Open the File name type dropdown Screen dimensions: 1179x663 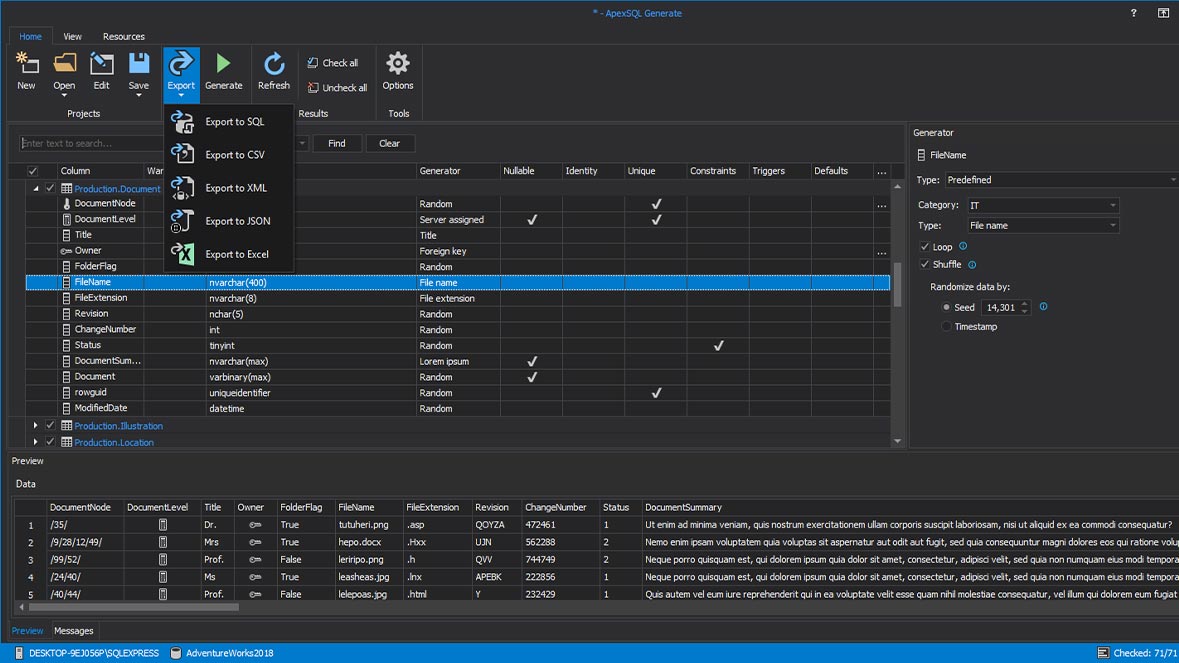1043,226
